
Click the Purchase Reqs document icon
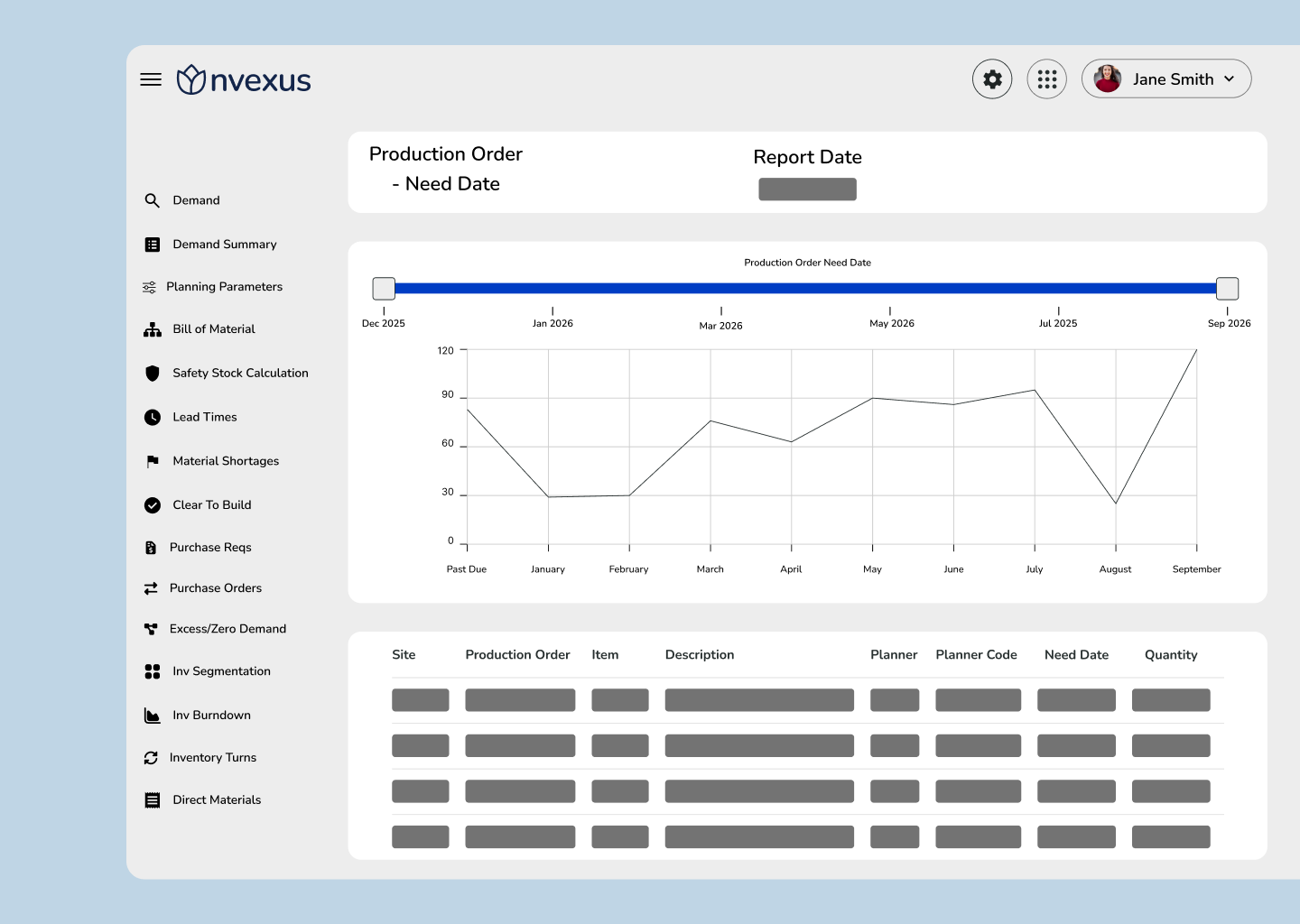tap(151, 548)
